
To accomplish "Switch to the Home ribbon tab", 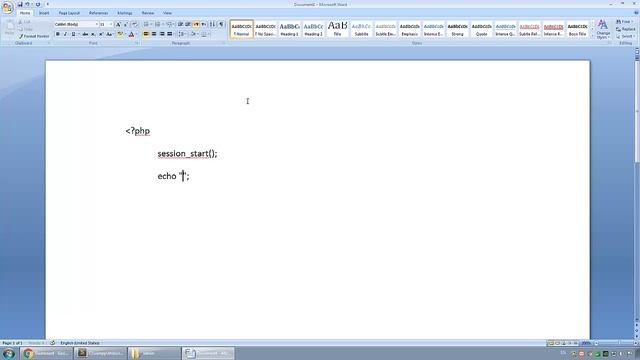I will pos(25,13).
